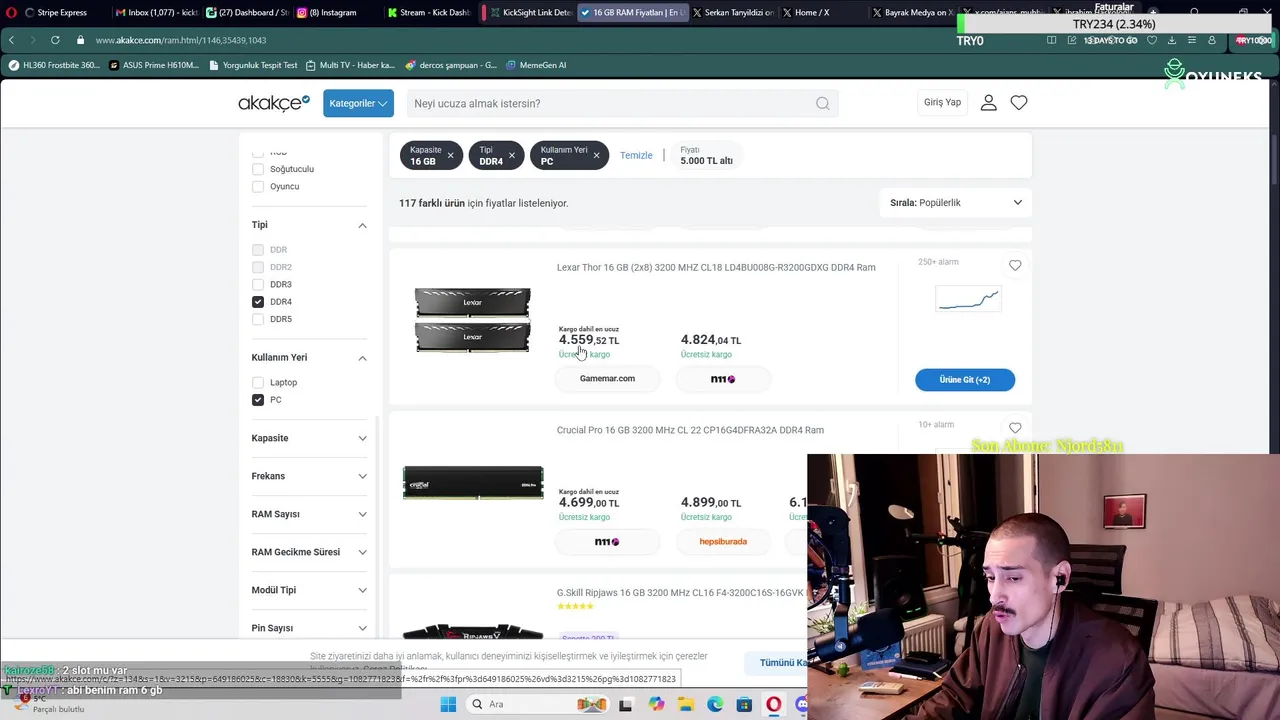Click the Lexar Thor RAM product image
Screen dimensions: 1280x720
pyautogui.click(x=472, y=320)
